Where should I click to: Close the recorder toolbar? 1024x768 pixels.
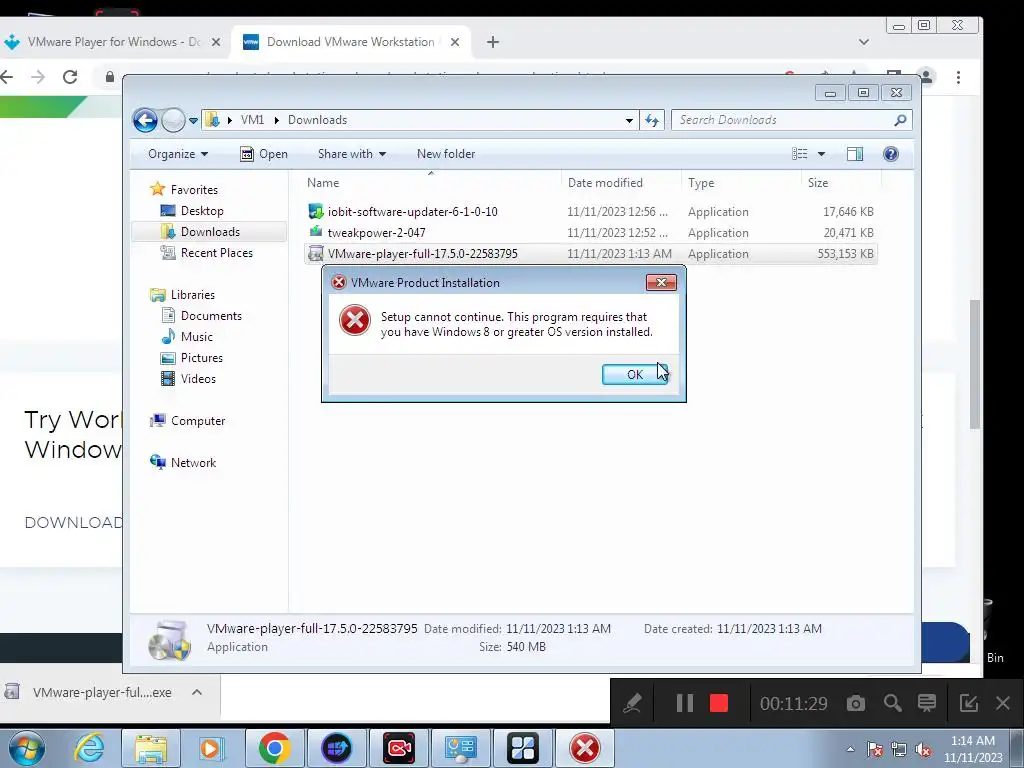coord(1003,703)
